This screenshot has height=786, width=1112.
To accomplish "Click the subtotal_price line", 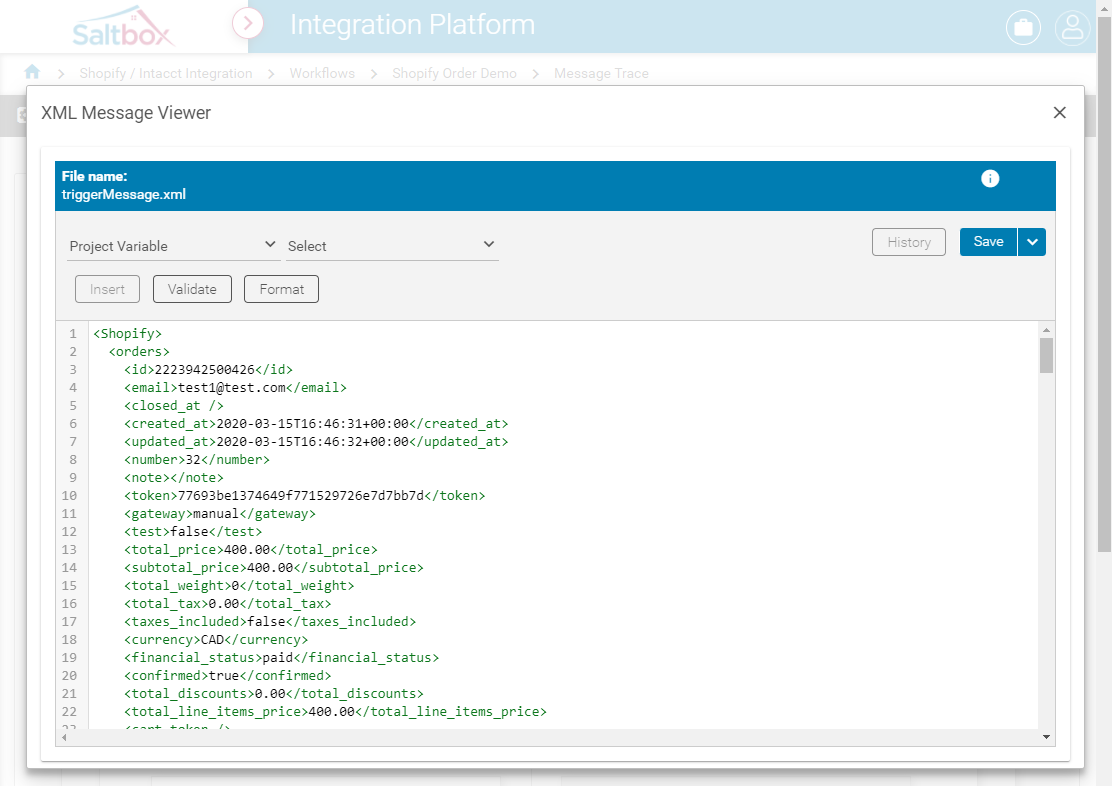I will tap(274, 568).
